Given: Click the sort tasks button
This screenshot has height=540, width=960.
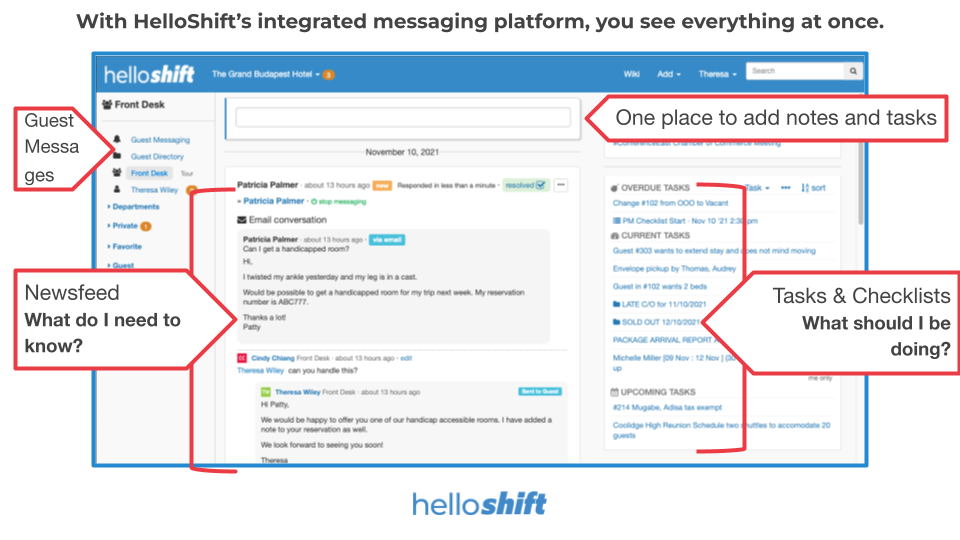Looking at the screenshot, I should [x=813, y=188].
